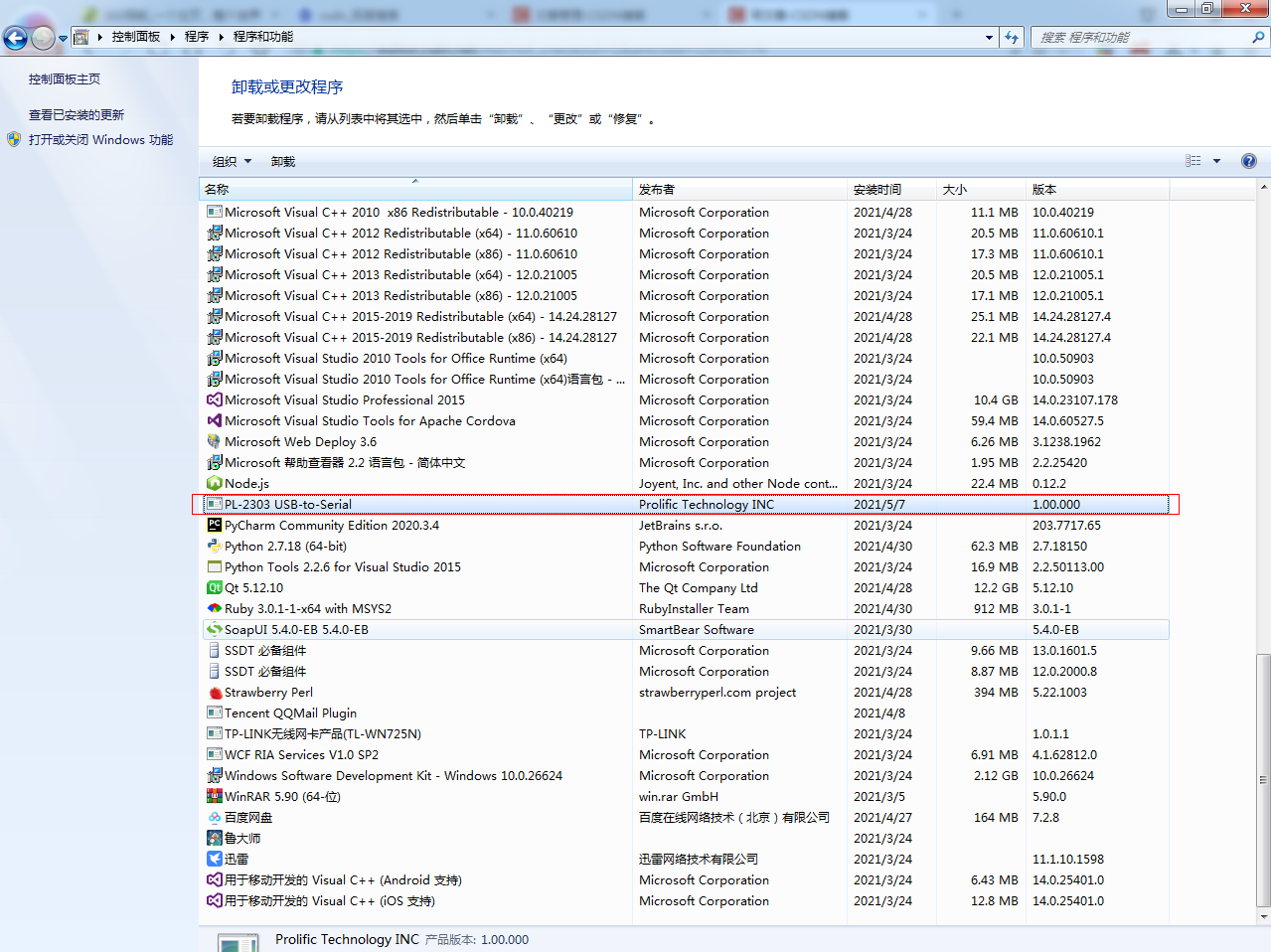Click the Back navigation arrow button
This screenshot has height=952, width=1271.
(15, 38)
